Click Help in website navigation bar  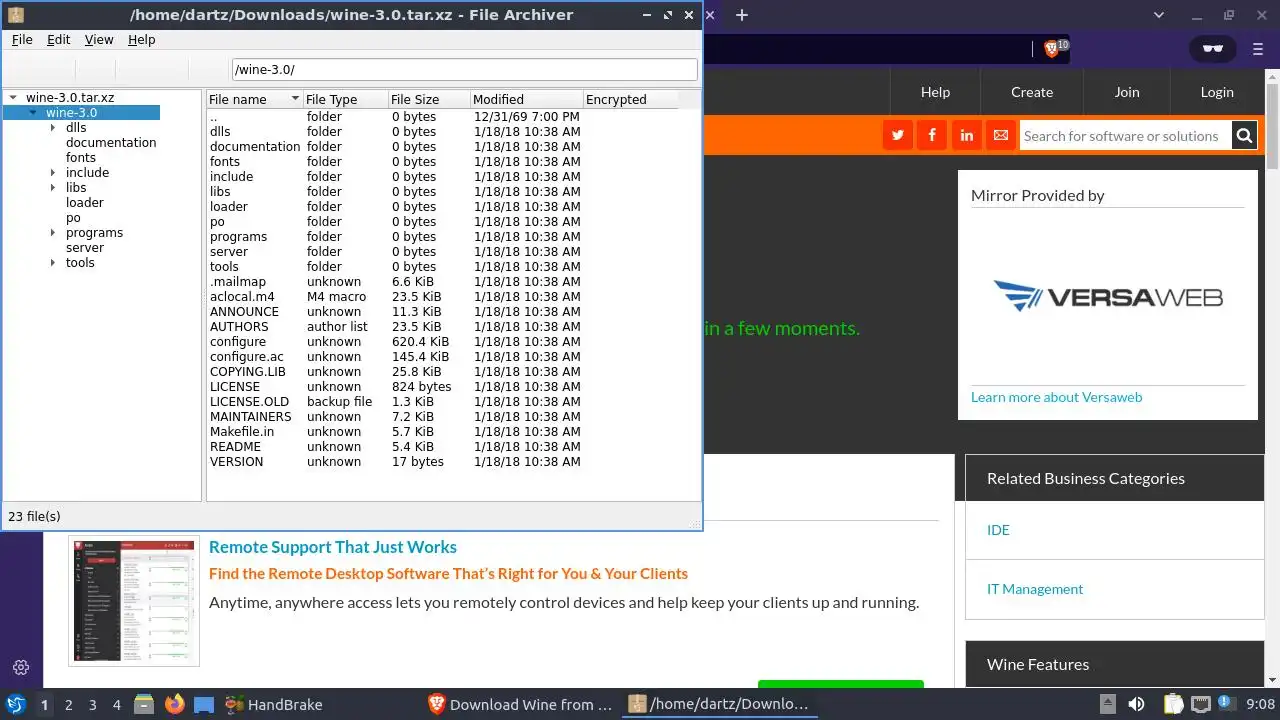click(x=935, y=92)
